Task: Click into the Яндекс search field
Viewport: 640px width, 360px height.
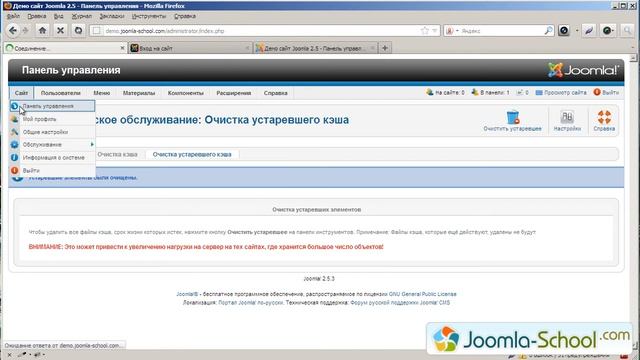Action: (x=501, y=31)
